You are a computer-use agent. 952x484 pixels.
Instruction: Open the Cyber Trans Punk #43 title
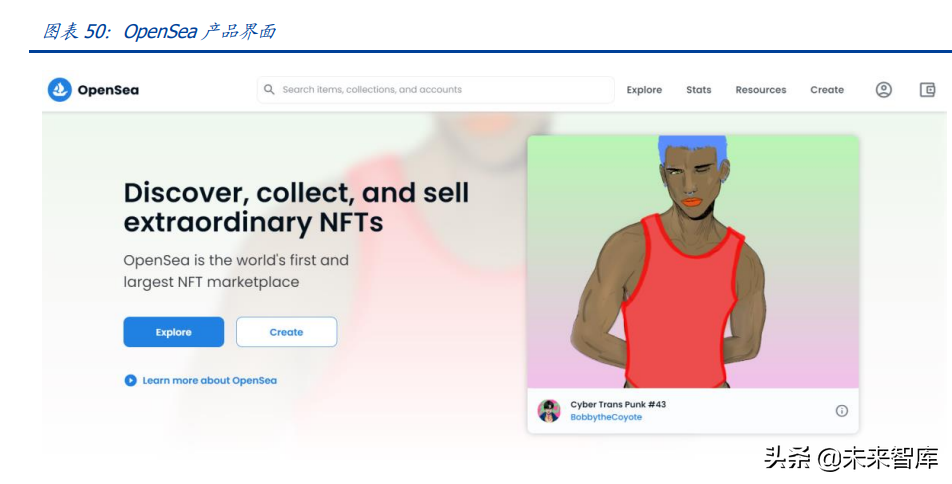617,404
